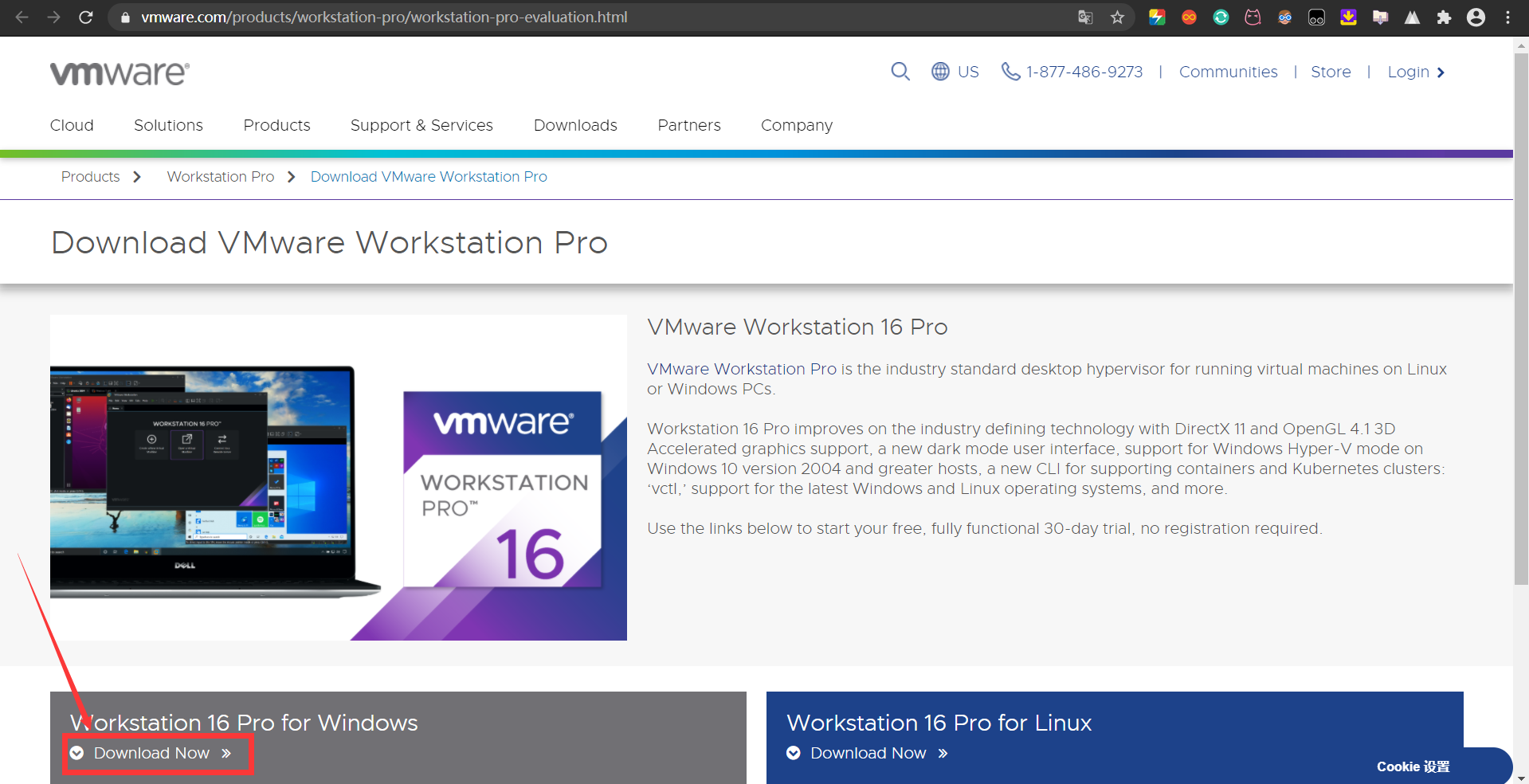
Task: Select the Download VMware Workstation Pro breadcrumb
Action: pyautogui.click(x=429, y=177)
